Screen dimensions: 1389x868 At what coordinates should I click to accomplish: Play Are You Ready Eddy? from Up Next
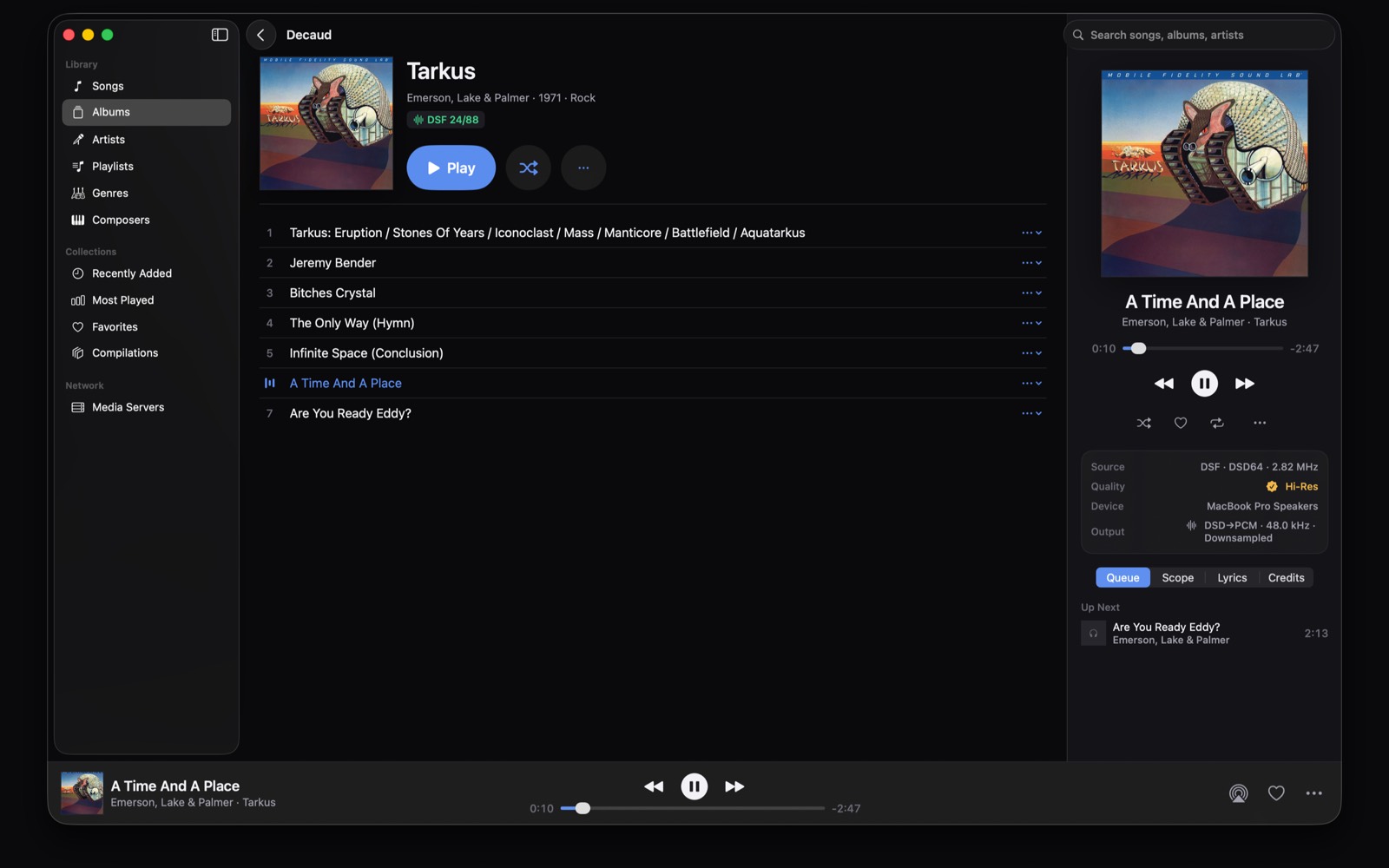coord(1204,634)
